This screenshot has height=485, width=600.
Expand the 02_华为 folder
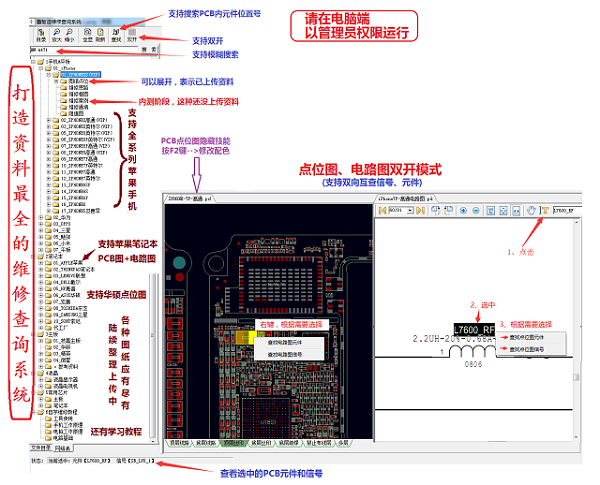point(41,217)
